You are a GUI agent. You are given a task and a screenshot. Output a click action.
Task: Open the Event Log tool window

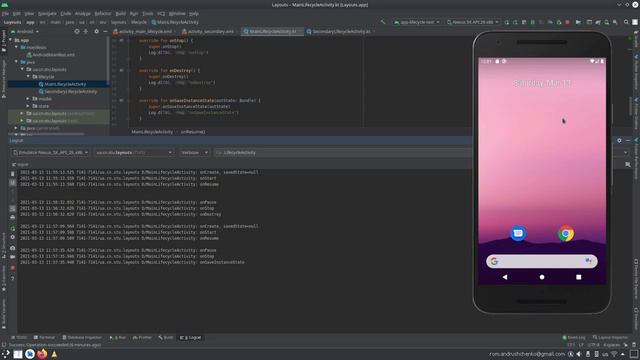point(574,338)
